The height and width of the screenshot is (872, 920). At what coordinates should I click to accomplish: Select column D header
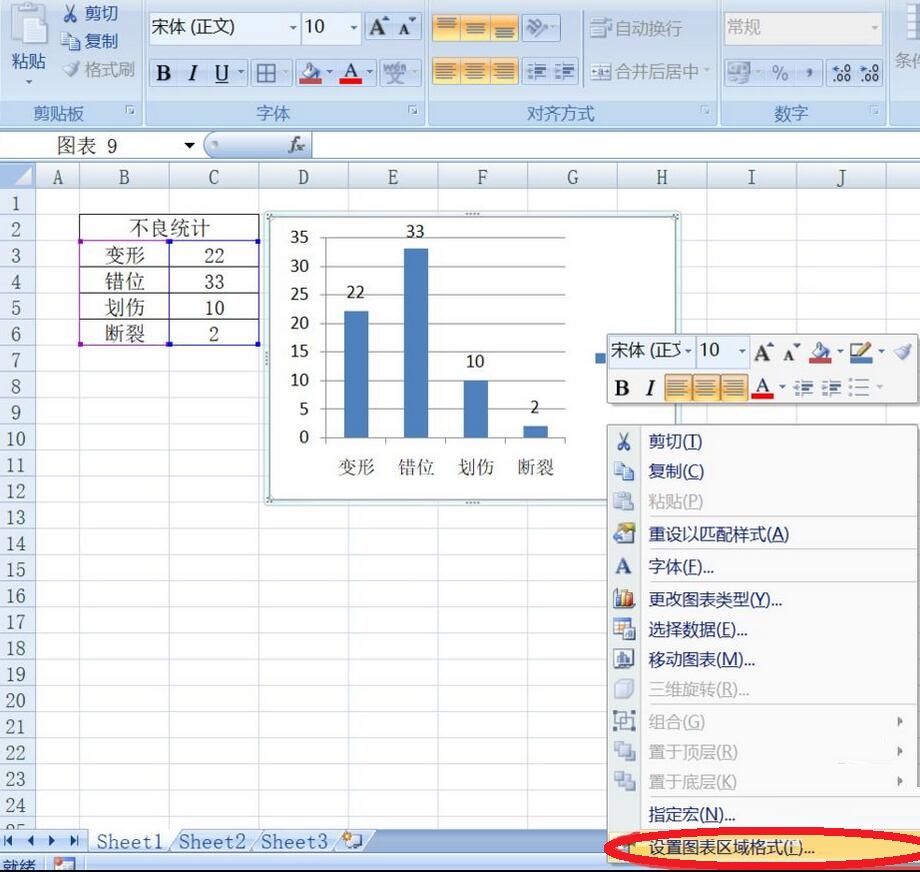click(303, 177)
